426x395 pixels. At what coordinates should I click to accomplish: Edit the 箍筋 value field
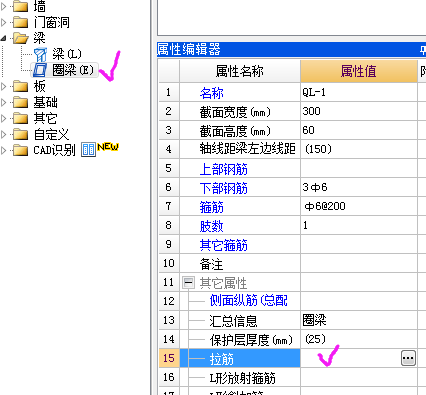359,206
